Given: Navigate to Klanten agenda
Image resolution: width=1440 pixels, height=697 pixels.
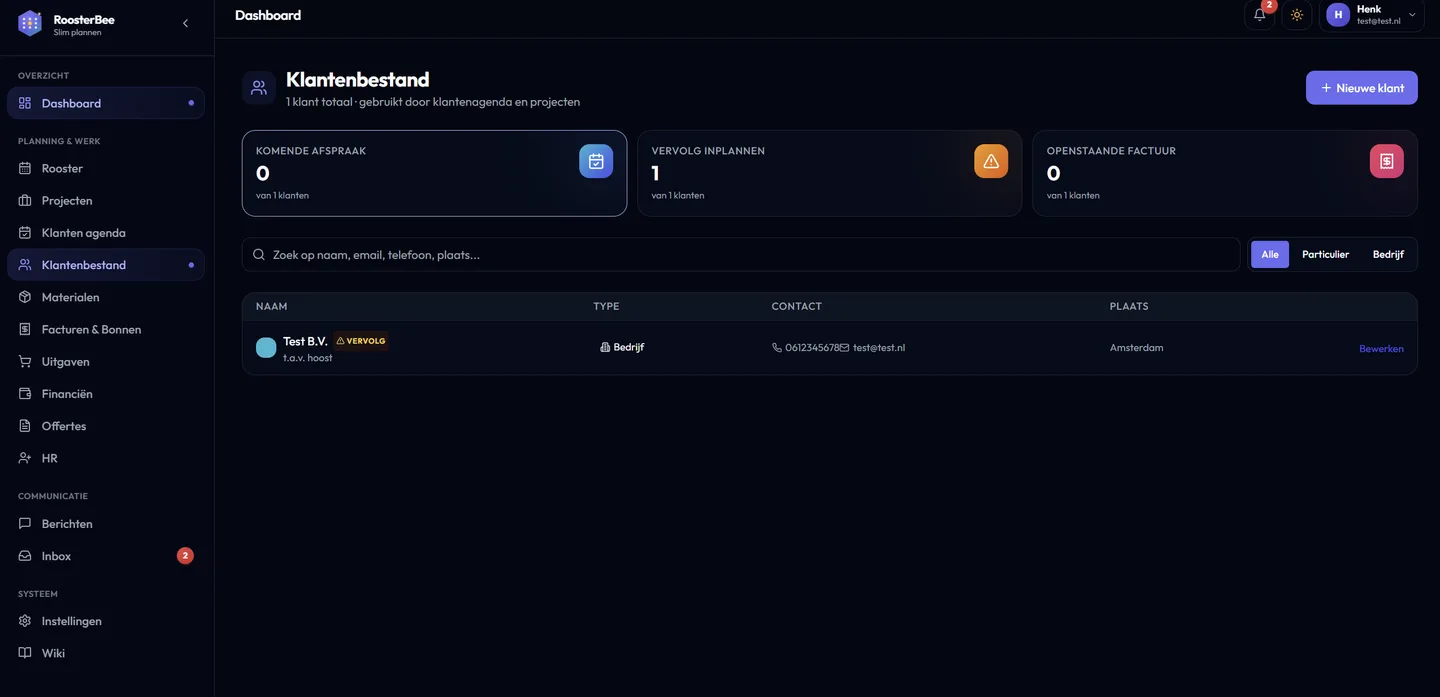Looking at the screenshot, I should (x=106, y=233).
